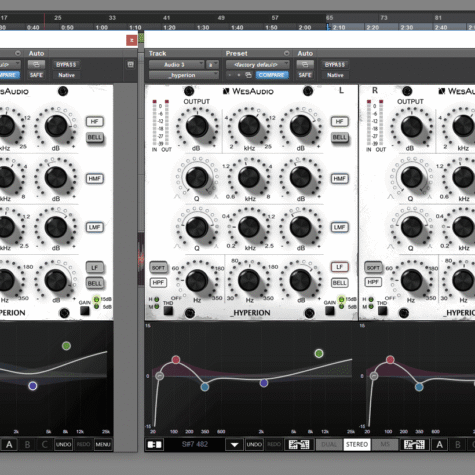Click the preset copy icon left of COMPARE
This screenshot has height=475, width=475.
pyautogui.click(x=248, y=75)
